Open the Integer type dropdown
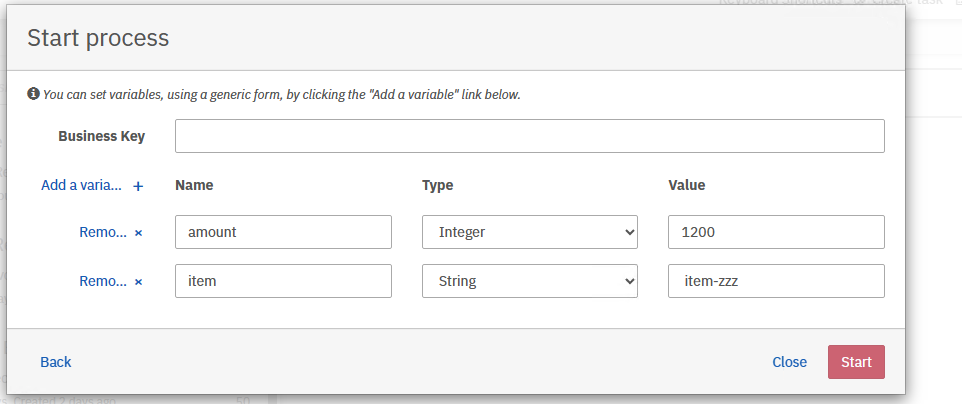The image size is (962, 404). (x=529, y=232)
